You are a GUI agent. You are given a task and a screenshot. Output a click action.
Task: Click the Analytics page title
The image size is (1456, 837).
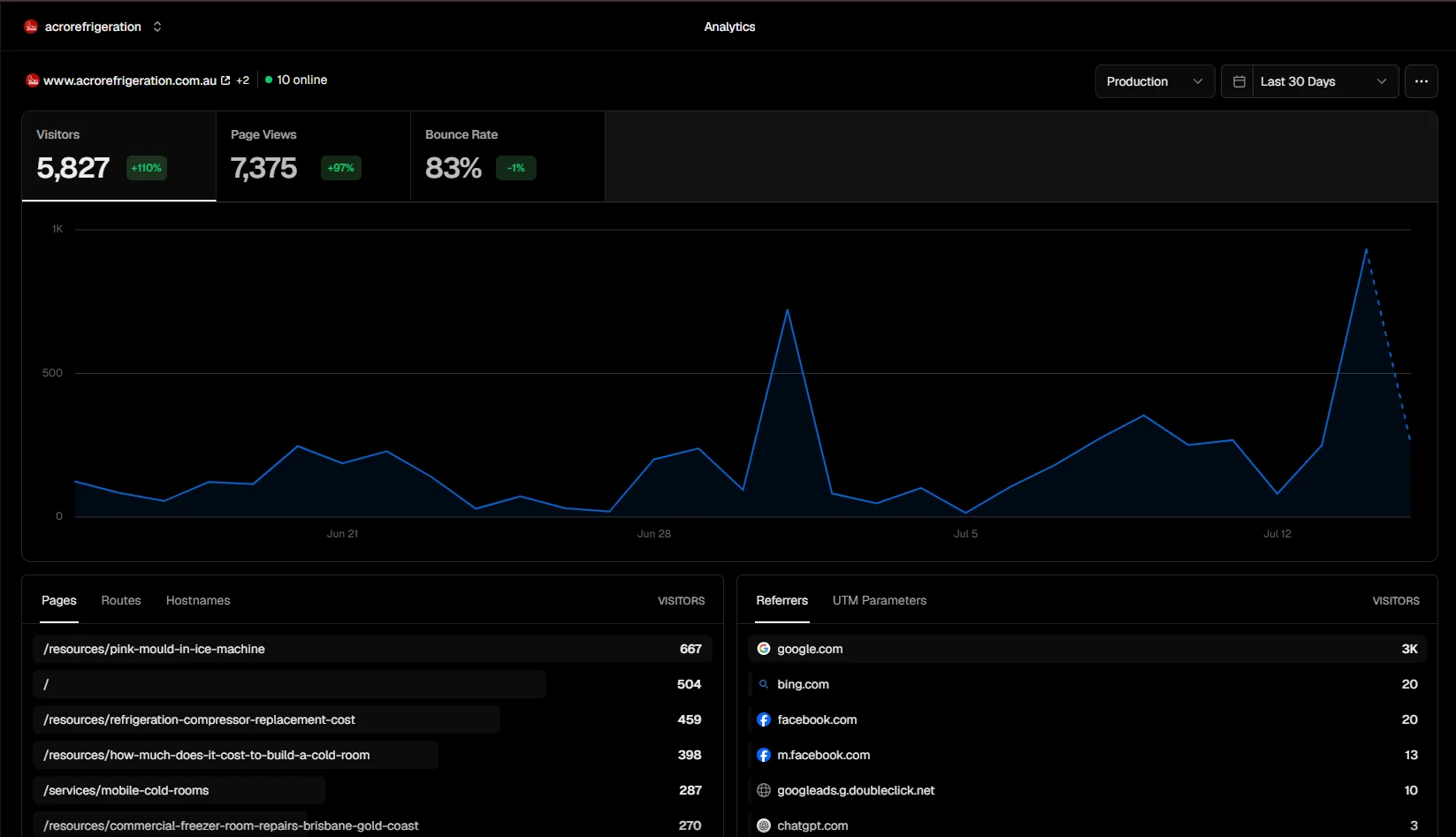pos(729,27)
